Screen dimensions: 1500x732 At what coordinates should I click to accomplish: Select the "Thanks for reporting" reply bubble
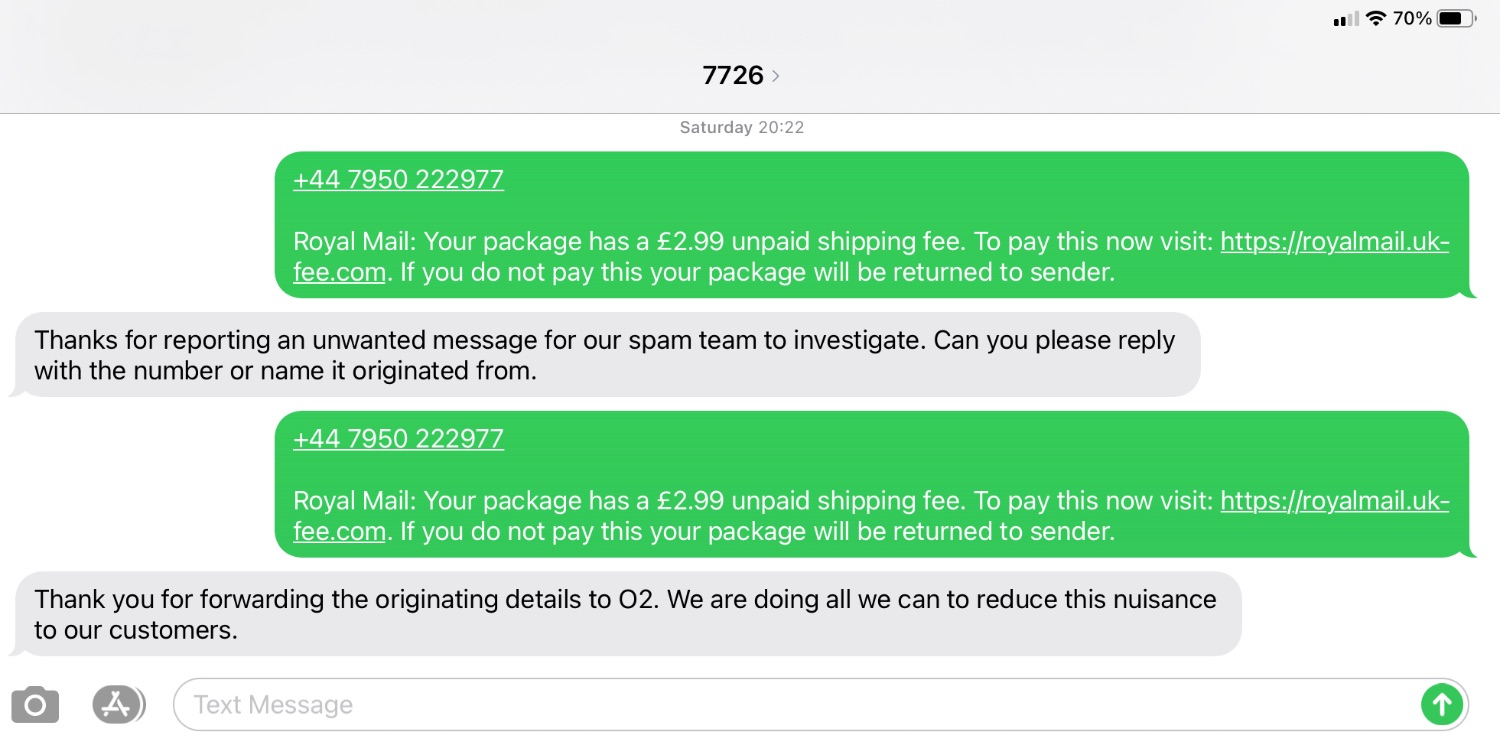tap(604, 355)
